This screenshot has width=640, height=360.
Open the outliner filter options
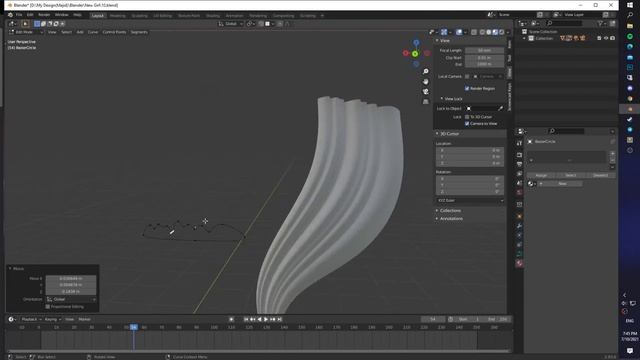(601, 24)
